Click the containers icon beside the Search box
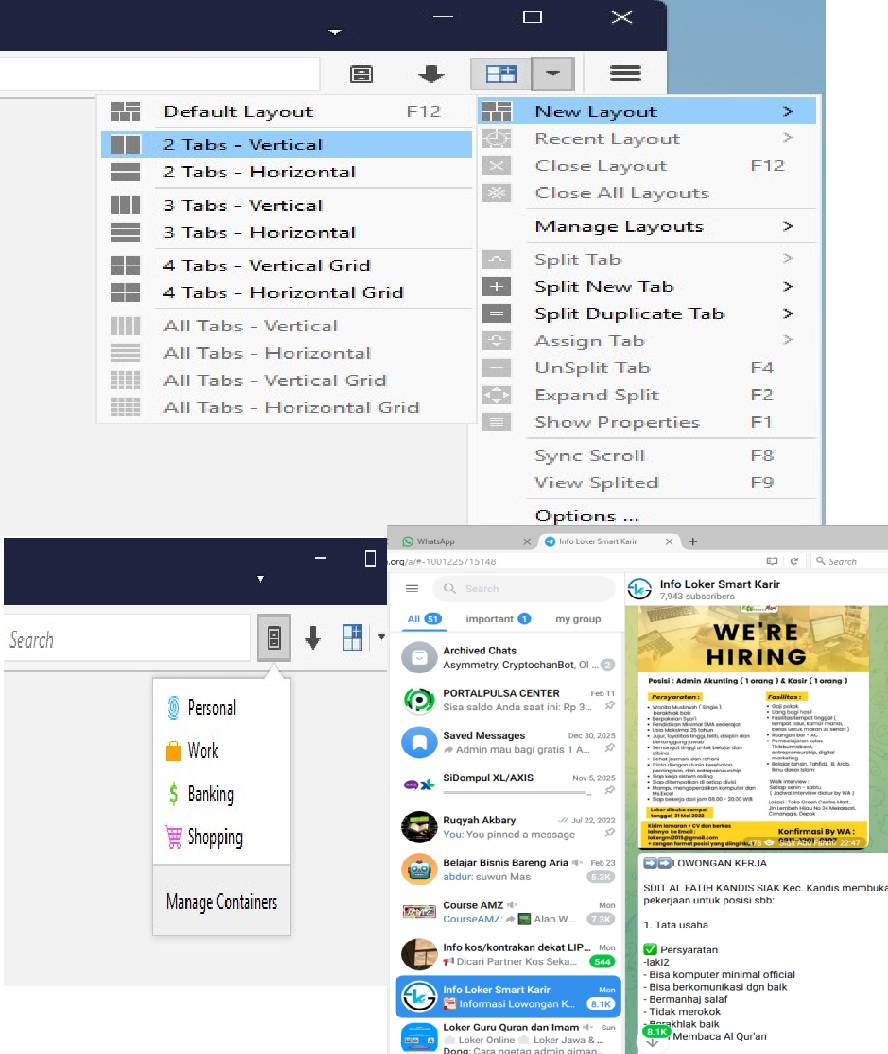Image resolution: width=888 pixels, height=1054 pixels. (x=274, y=639)
